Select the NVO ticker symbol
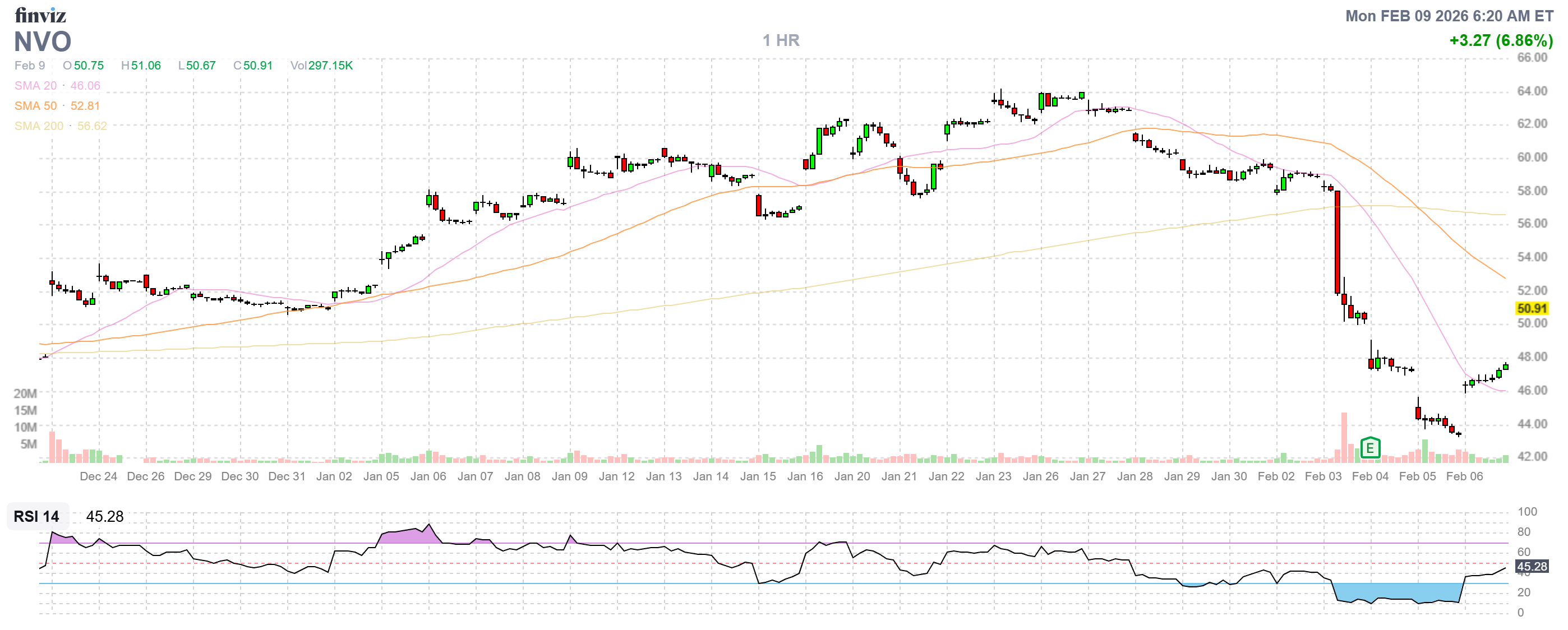The height and width of the screenshot is (630, 1568). (x=43, y=41)
